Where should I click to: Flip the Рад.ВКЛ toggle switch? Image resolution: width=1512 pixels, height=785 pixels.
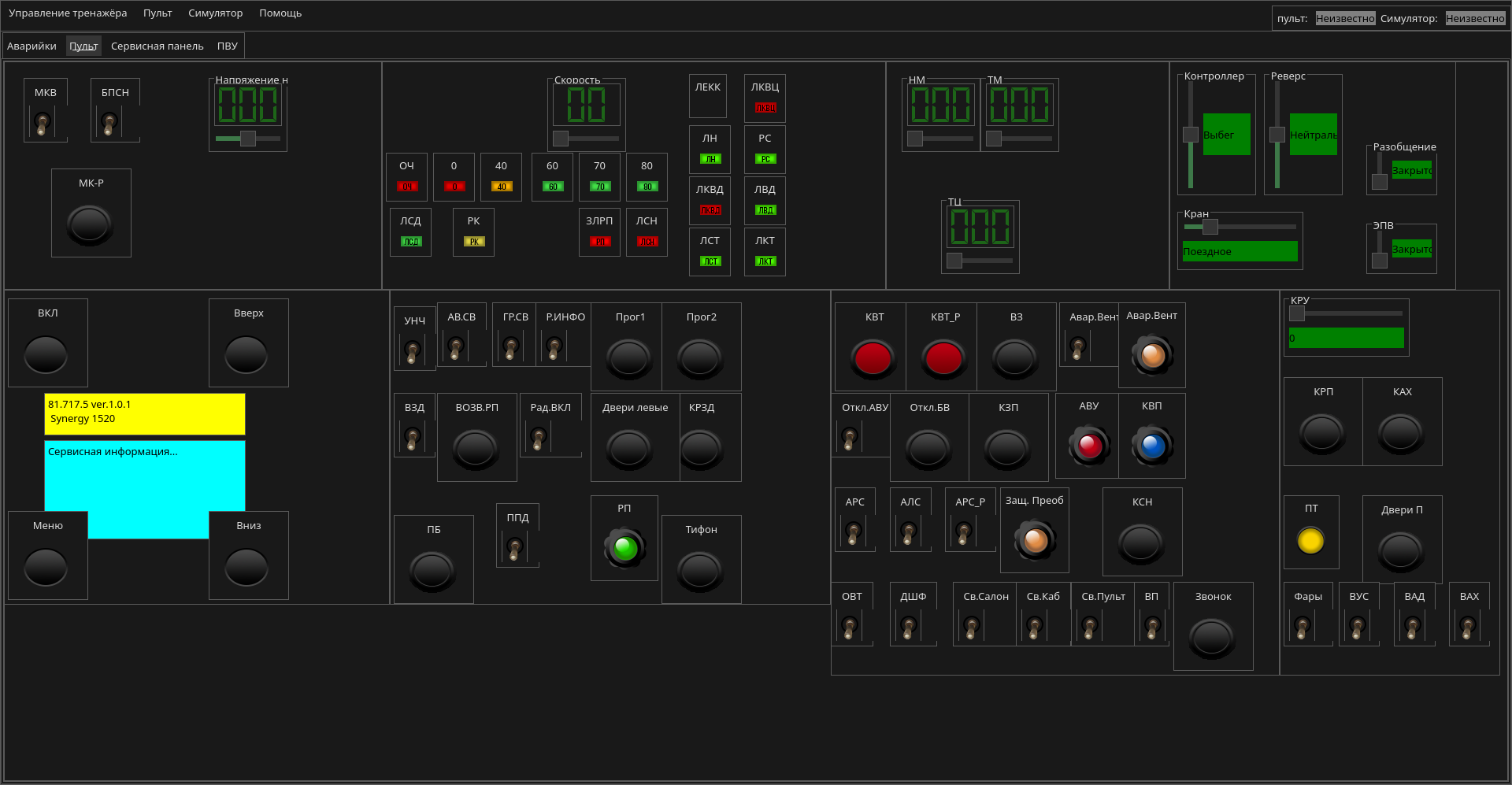[538, 437]
